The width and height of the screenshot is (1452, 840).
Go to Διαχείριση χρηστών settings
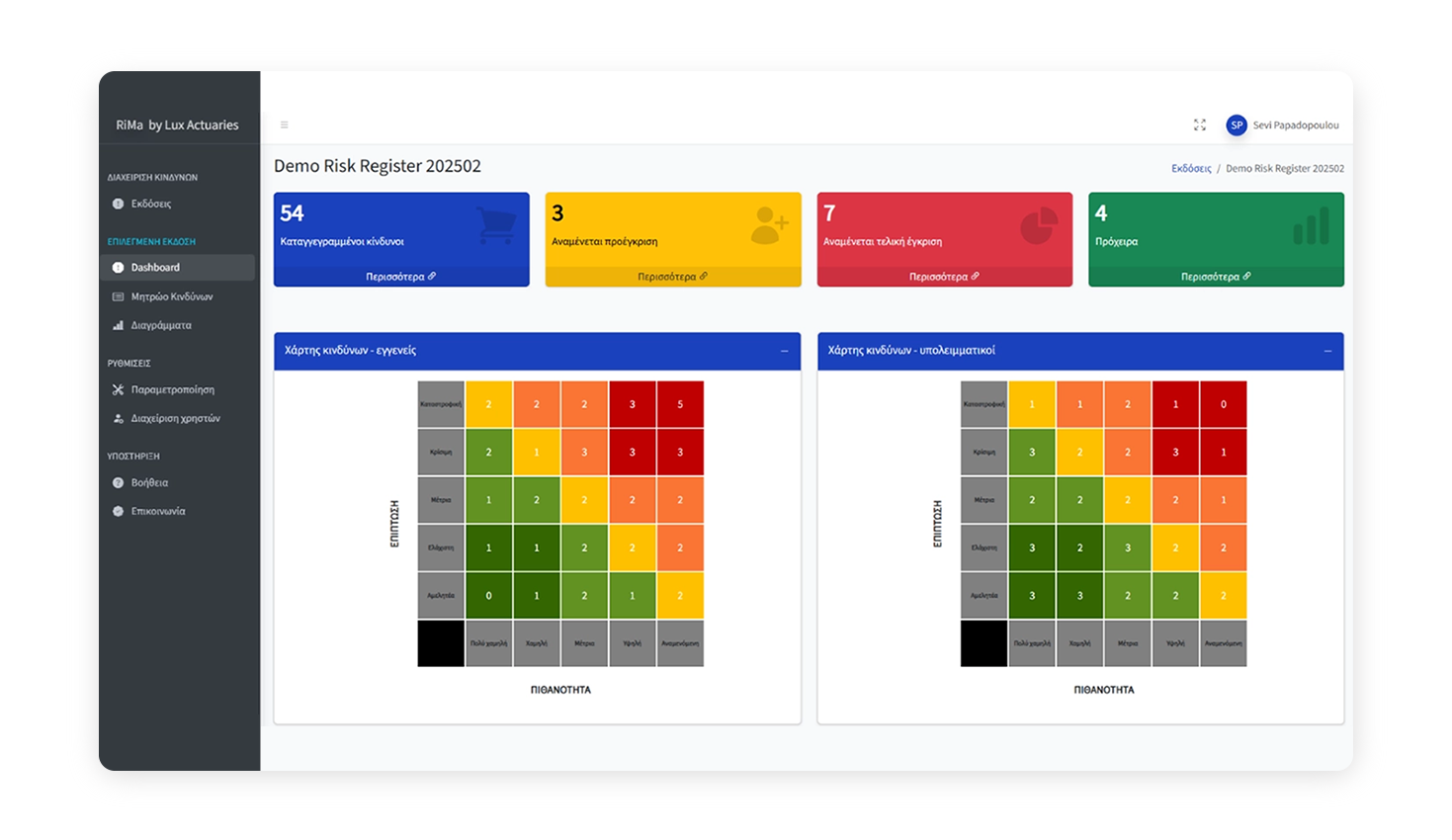[175, 419]
